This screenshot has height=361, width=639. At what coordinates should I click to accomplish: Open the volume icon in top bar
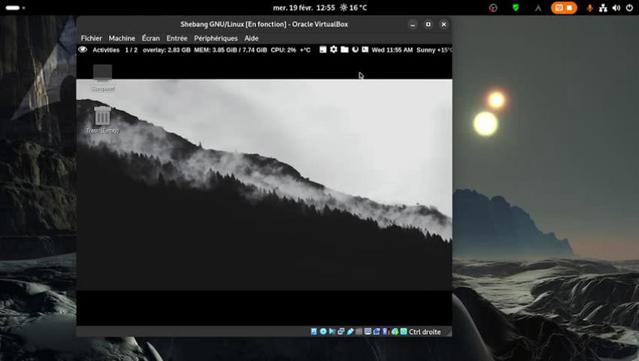click(x=616, y=8)
